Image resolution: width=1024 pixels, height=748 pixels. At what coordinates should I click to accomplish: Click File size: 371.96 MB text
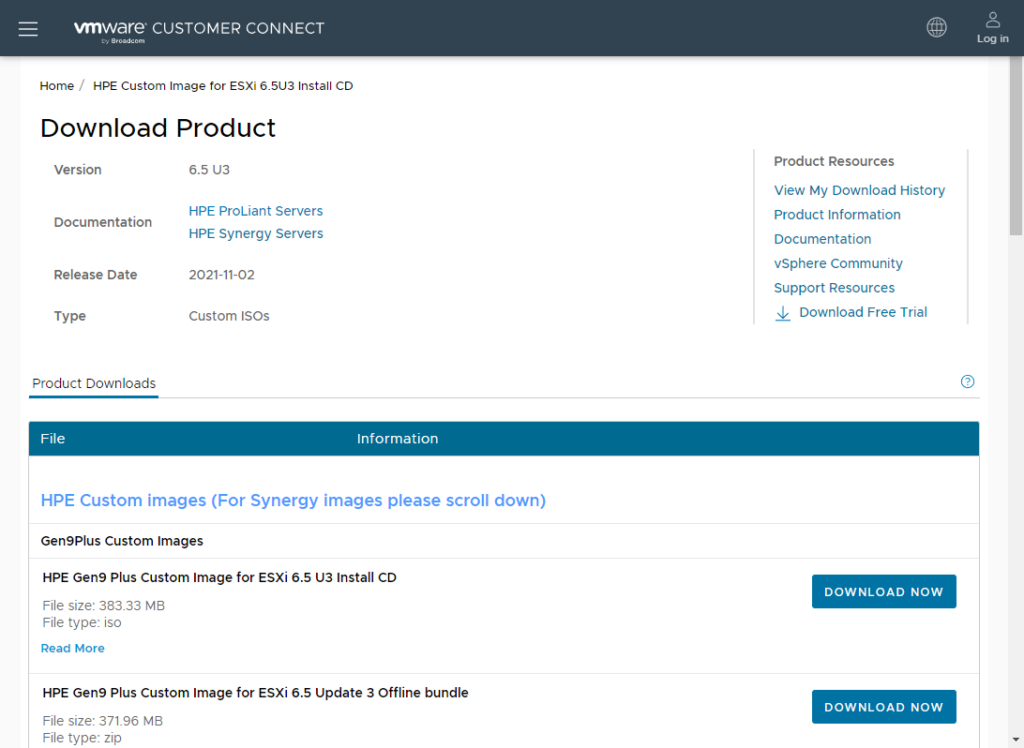coord(103,721)
